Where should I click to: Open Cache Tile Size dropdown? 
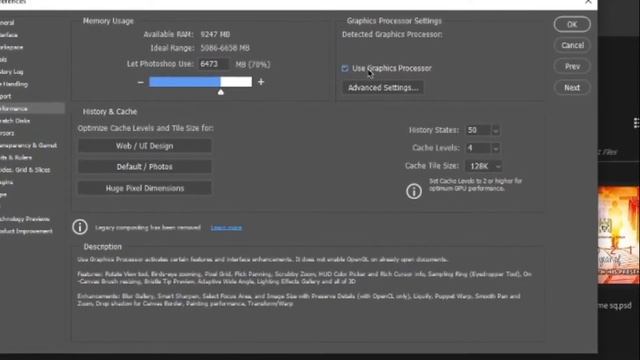(x=484, y=166)
